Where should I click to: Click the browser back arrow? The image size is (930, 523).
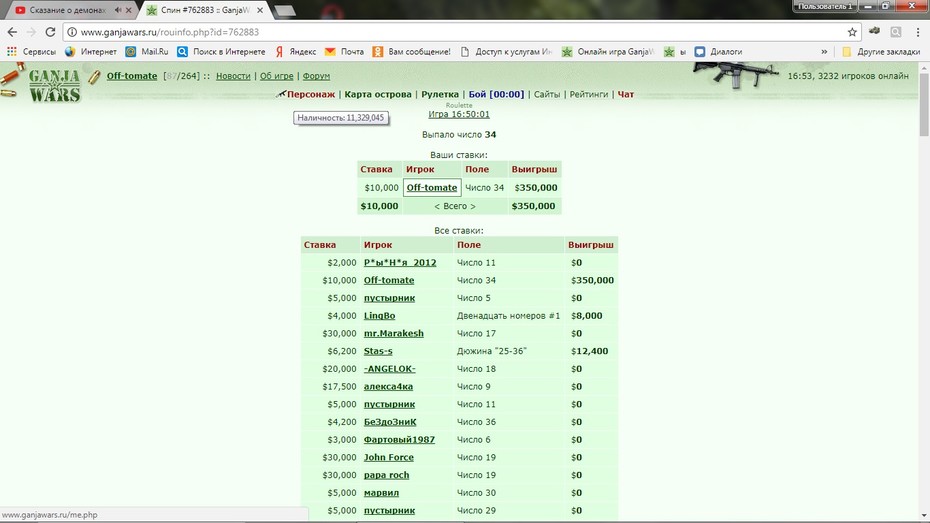[12, 32]
